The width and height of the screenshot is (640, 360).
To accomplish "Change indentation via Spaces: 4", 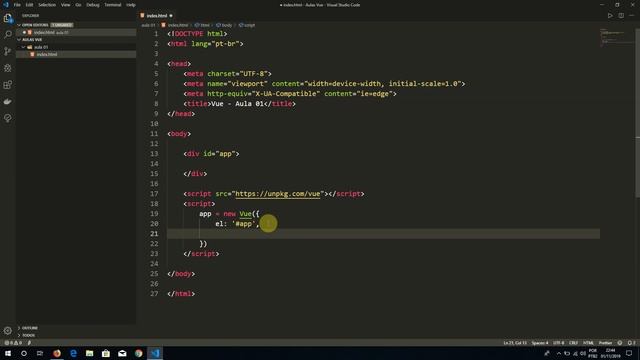I will [540, 343].
